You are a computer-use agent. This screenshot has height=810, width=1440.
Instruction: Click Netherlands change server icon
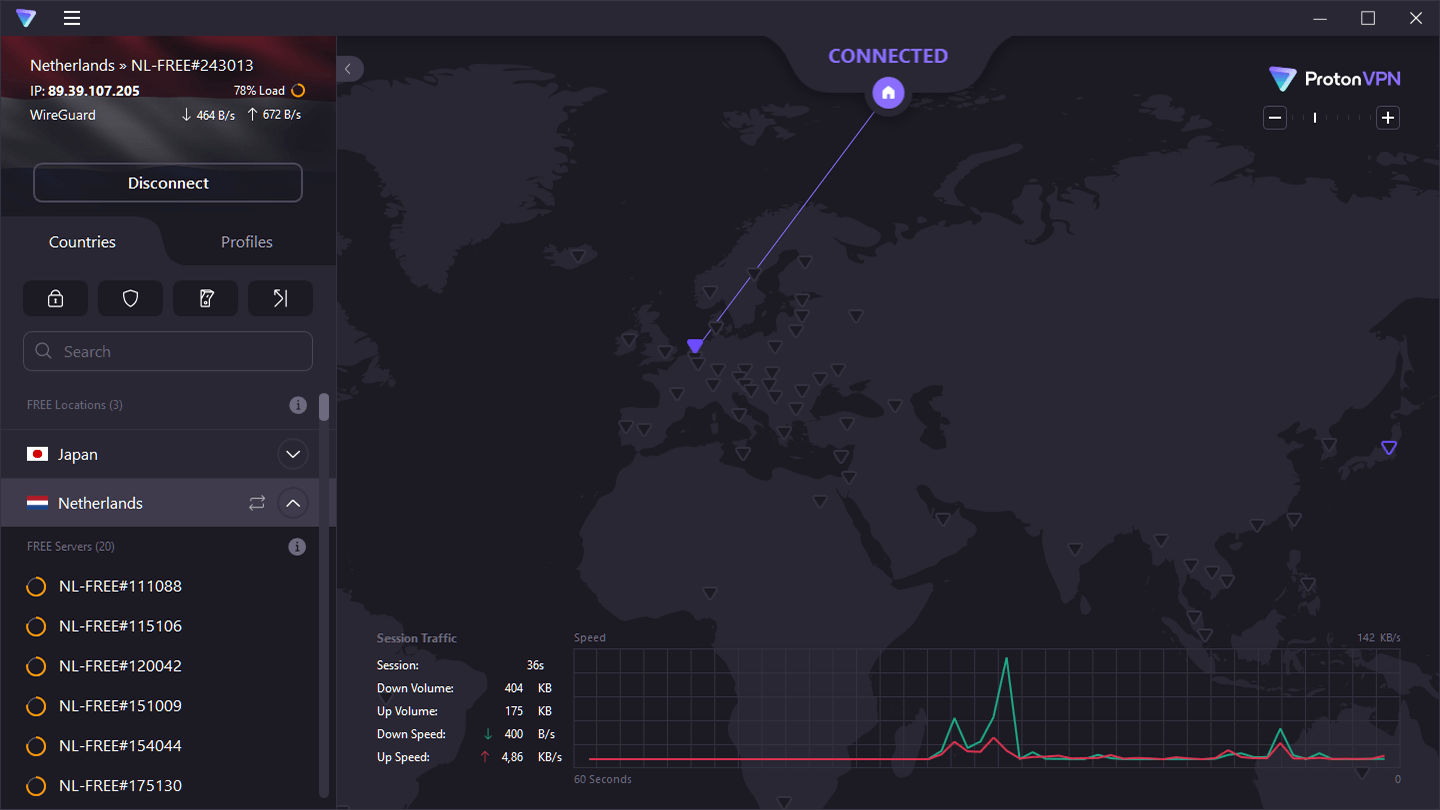(257, 503)
